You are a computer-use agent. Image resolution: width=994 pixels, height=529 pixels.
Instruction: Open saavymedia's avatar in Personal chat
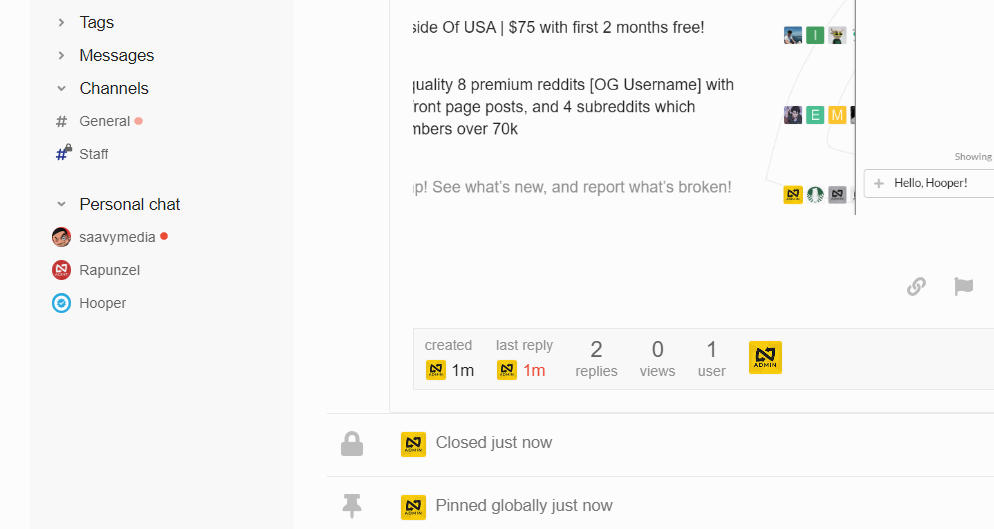[61, 237]
